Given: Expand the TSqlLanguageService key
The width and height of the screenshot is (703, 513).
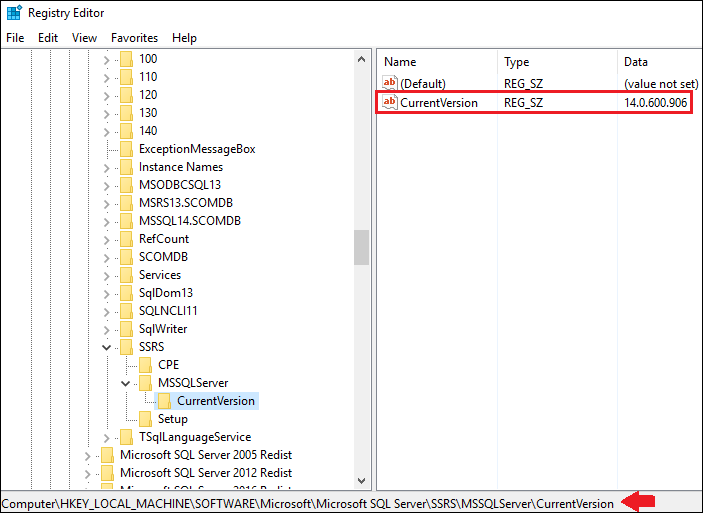Looking at the screenshot, I should tap(106, 438).
